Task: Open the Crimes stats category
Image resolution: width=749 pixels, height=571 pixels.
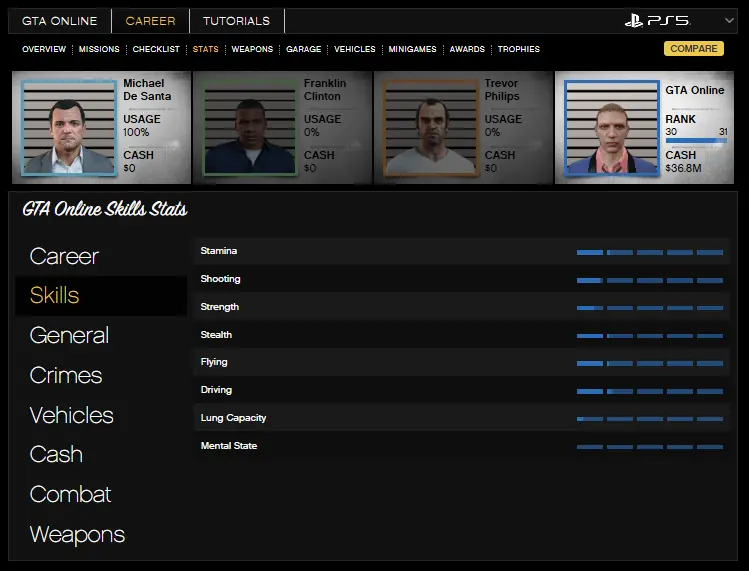Action: pyautogui.click(x=66, y=376)
